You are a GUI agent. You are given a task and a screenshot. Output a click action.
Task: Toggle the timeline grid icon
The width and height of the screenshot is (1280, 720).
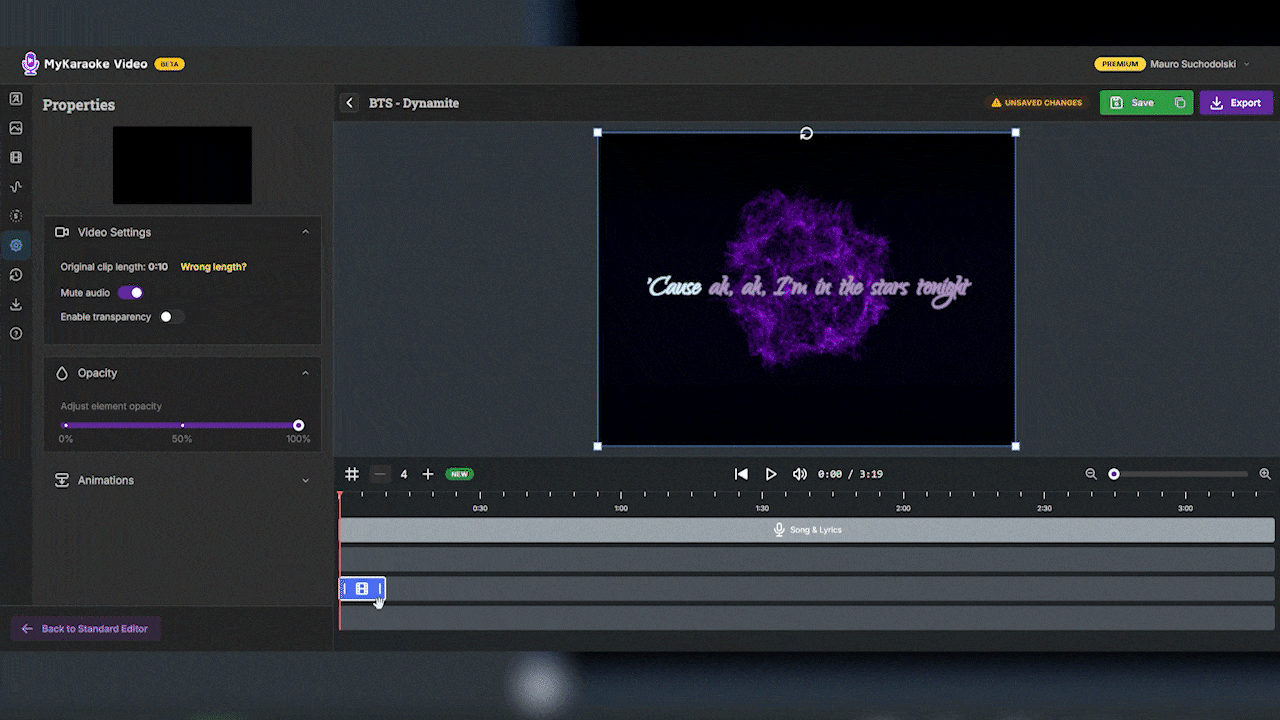352,474
